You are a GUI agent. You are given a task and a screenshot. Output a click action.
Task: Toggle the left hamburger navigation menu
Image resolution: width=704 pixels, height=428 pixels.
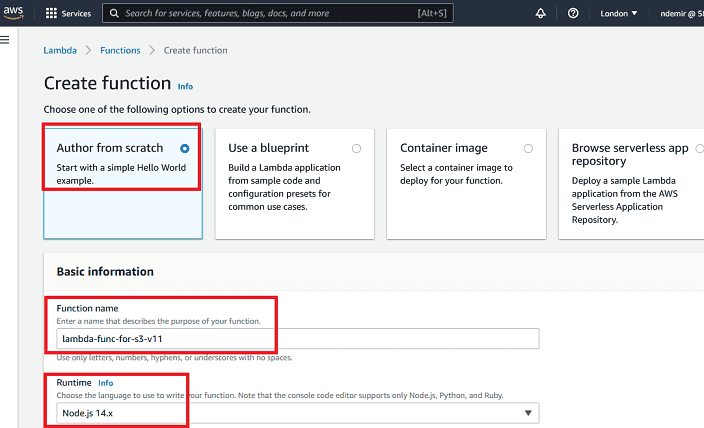click(x=5, y=39)
